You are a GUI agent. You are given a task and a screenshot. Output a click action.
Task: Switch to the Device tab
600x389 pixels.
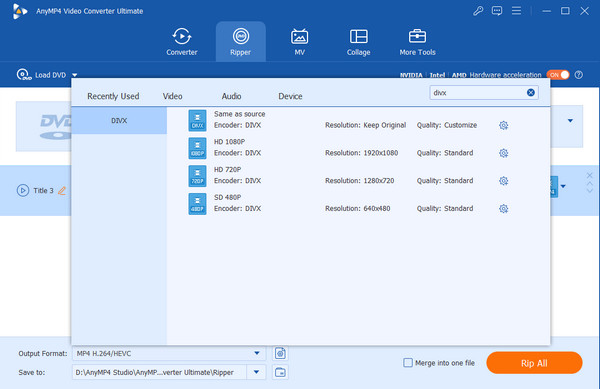tap(290, 96)
